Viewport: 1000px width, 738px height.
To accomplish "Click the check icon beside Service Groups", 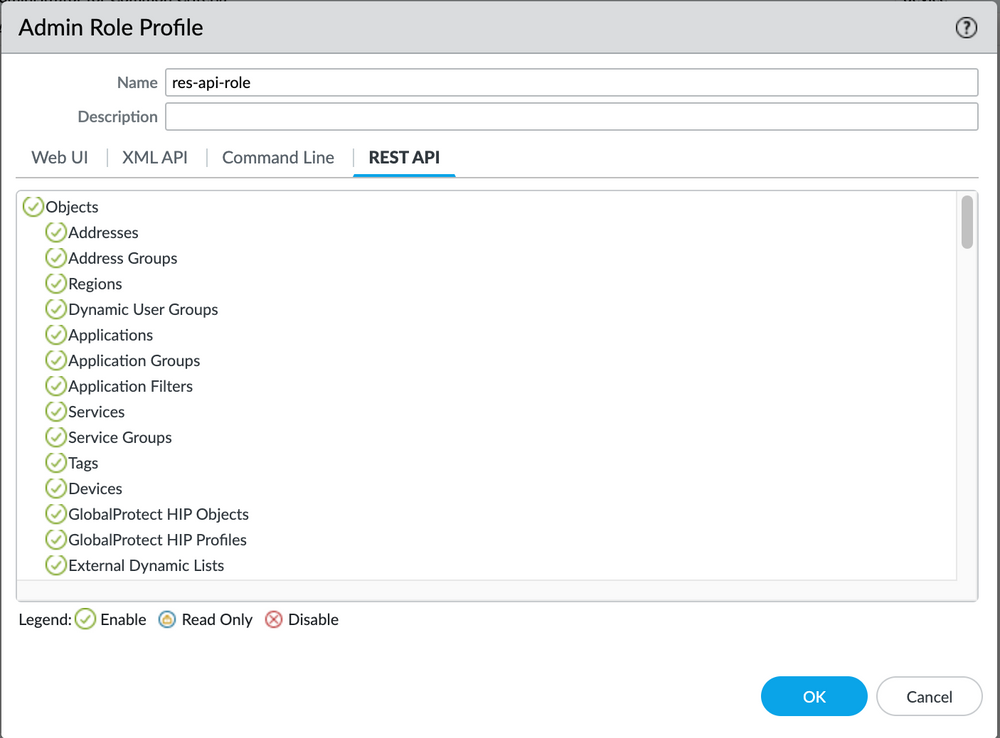I will pos(56,437).
